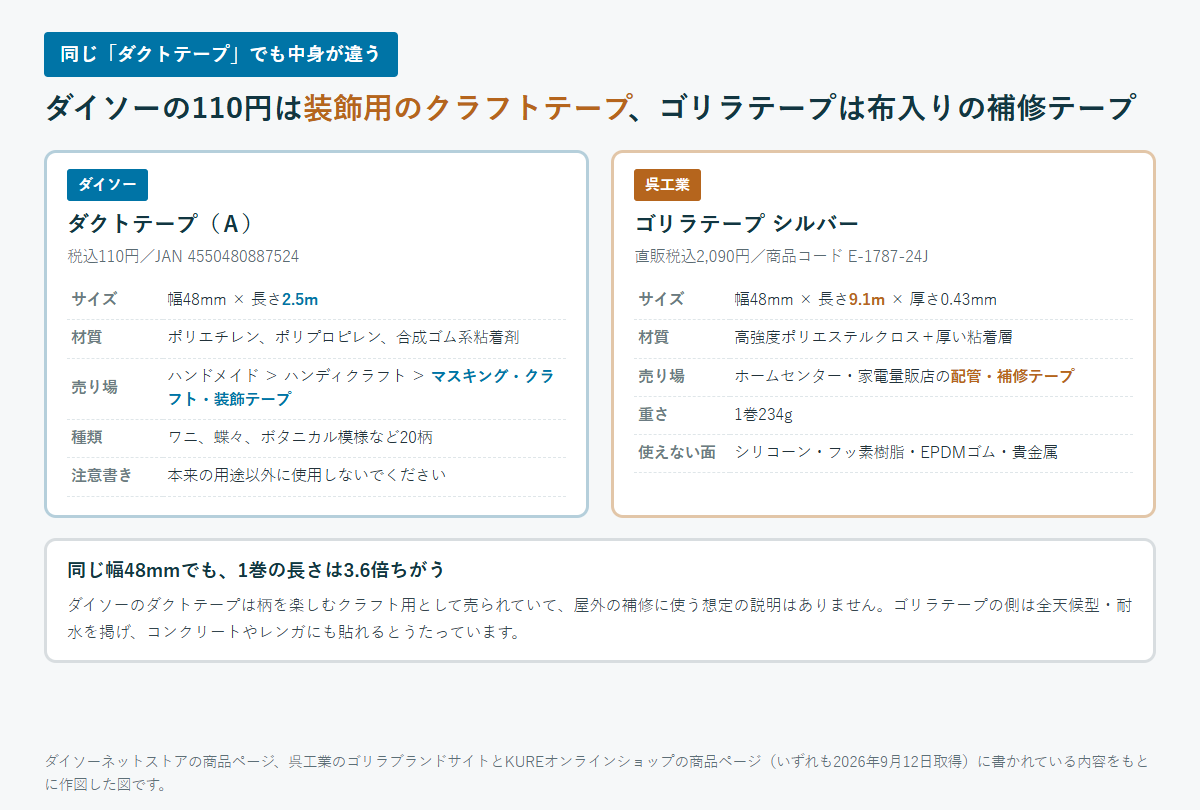Click the source footnote starting ダイソーネットストアの商品ページ
Viewport: 1200px width, 810px height.
(597, 772)
